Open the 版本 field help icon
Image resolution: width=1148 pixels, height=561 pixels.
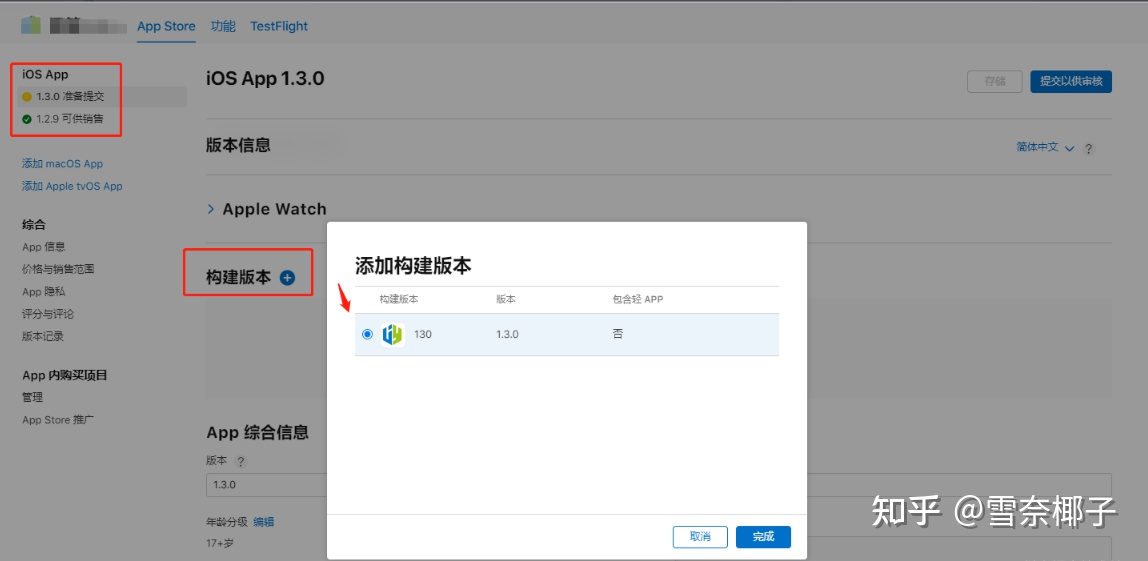coord(240,461)
